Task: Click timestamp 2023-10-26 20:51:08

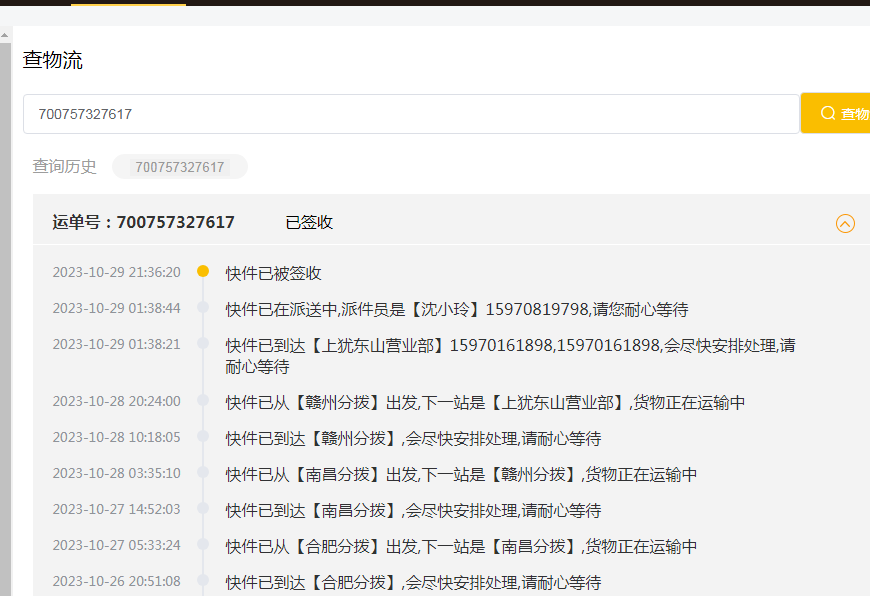Action: [x=117, y=582]
